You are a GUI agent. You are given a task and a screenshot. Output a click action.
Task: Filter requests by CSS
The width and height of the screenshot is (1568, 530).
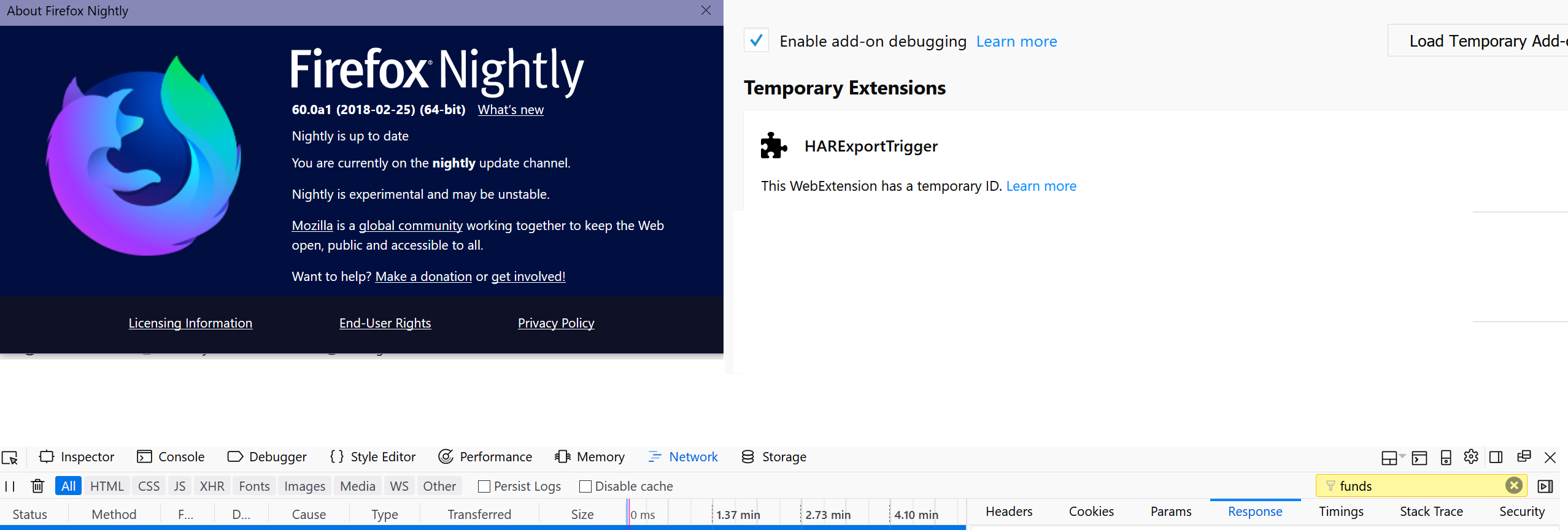(x=149, y=486)
